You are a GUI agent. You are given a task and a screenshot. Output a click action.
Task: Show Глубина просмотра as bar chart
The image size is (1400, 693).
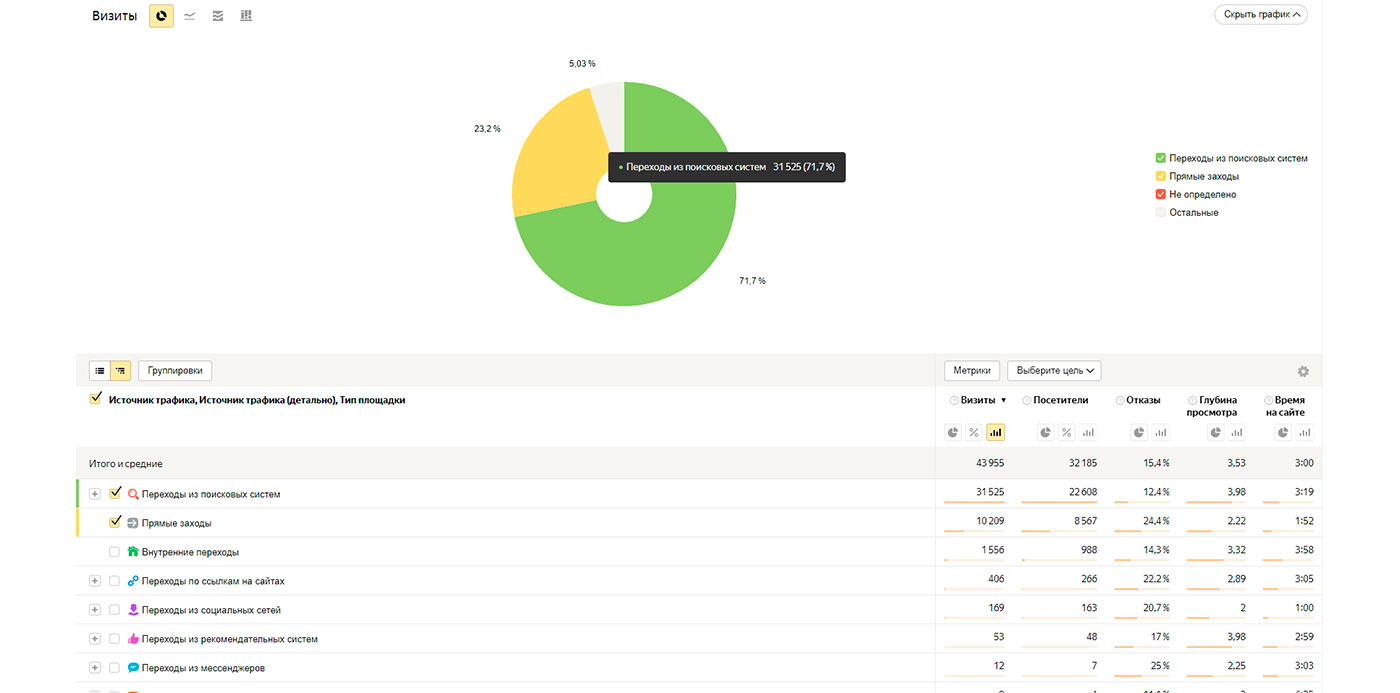pyautogui.click(x=1237, y=432)
